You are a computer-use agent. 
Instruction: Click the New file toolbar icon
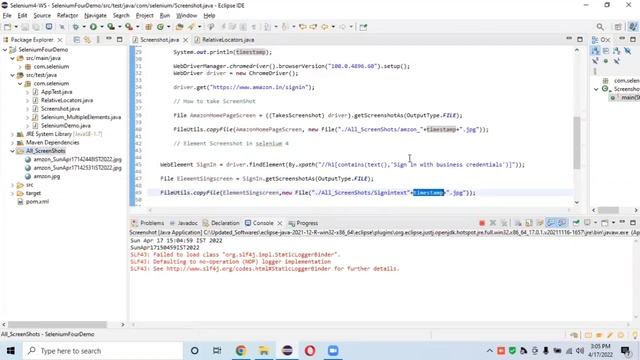point(7,27)
